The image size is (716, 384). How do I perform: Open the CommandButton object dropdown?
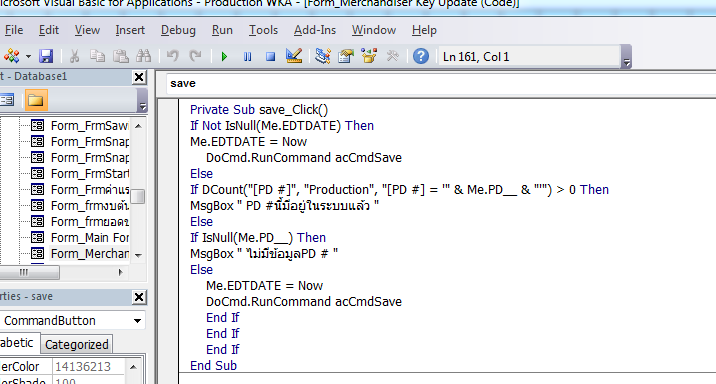(x=137, y=321)
